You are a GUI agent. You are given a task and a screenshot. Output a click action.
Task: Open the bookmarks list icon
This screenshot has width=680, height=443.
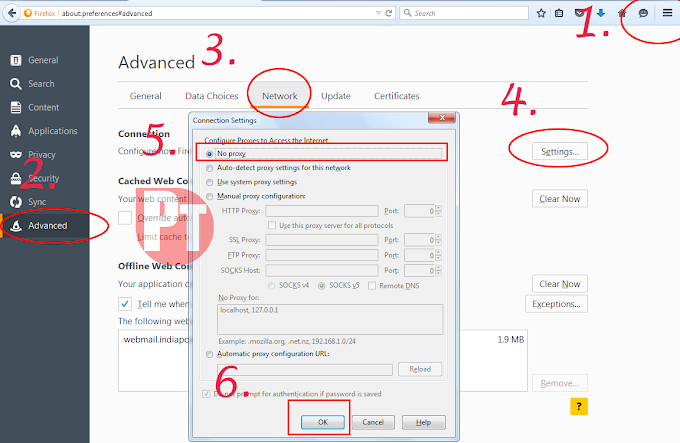pos(559,13)
